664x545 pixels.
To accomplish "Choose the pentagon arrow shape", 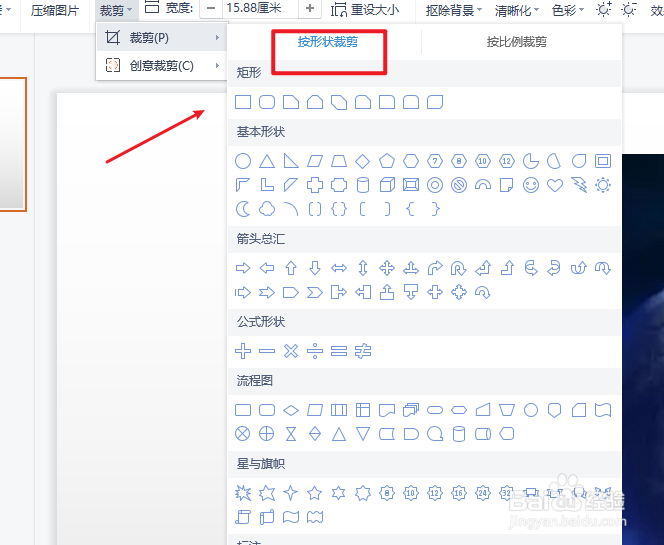I will (291, 292).
